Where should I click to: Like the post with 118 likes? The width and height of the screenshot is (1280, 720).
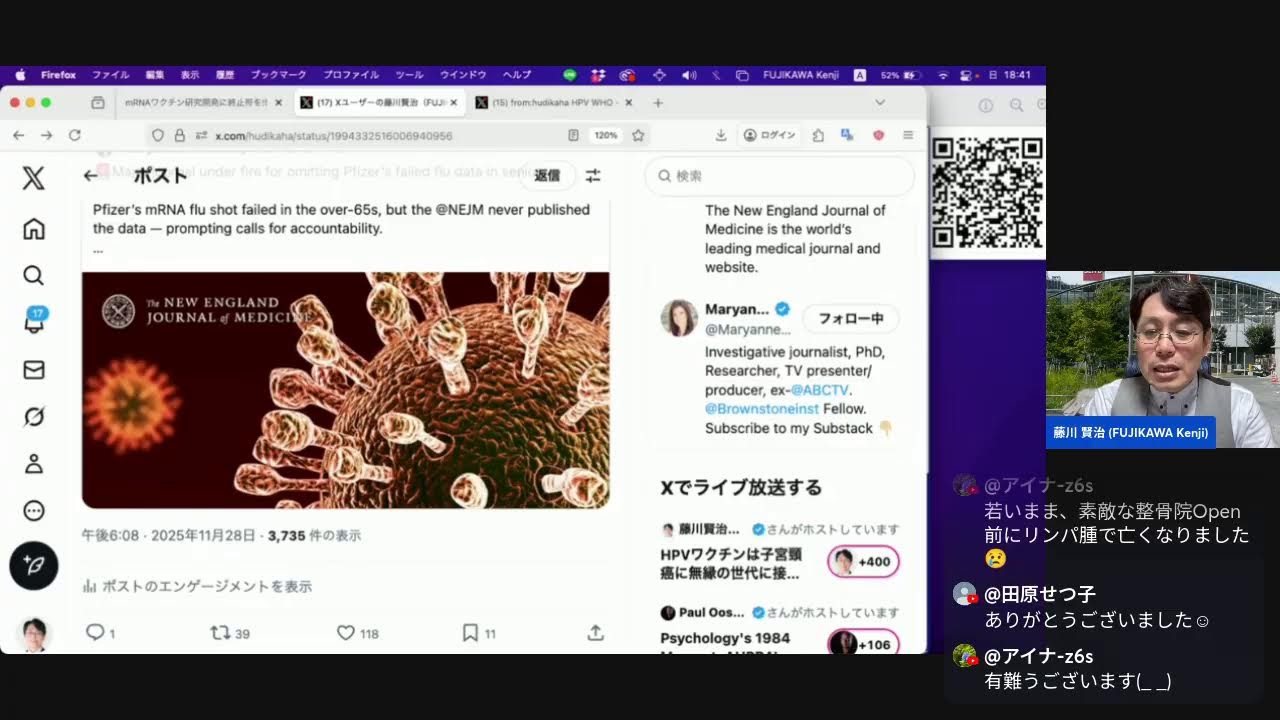(x=346, y=633)
